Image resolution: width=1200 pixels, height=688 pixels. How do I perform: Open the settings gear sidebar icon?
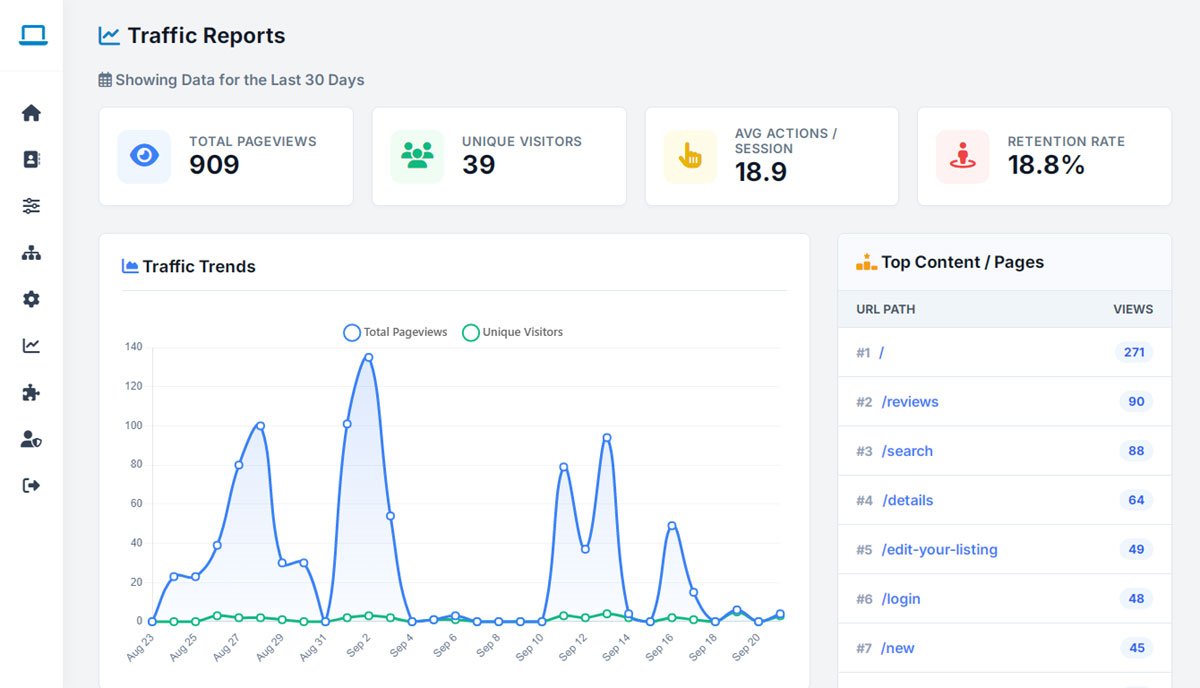(31, 299)
